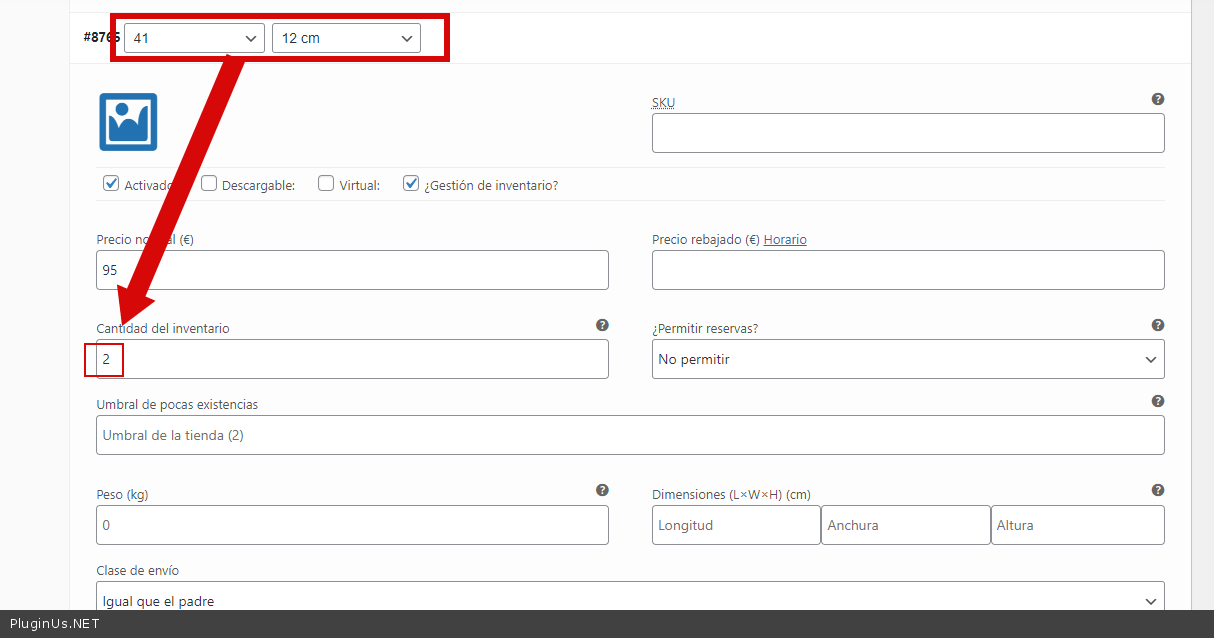Expand the ¿Permitir reservas? No permitir dropdown
The image size is (1214, 638).
tap(907, 359)
